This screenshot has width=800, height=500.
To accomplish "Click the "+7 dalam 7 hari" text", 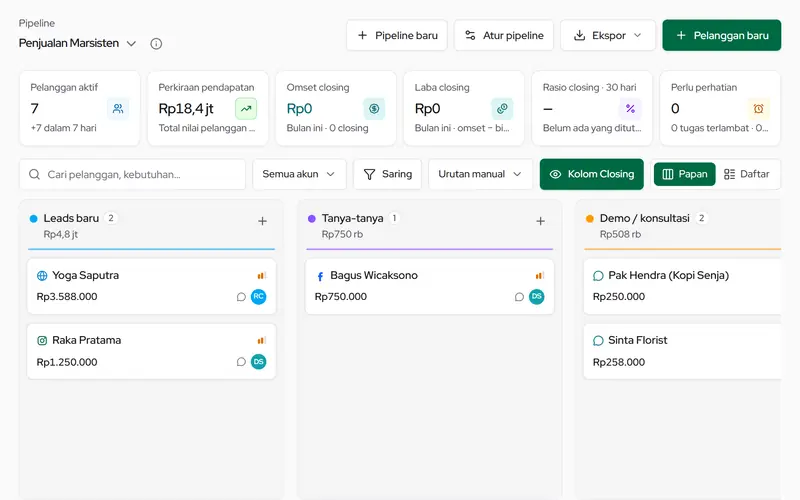I will [x=63, y=128].
